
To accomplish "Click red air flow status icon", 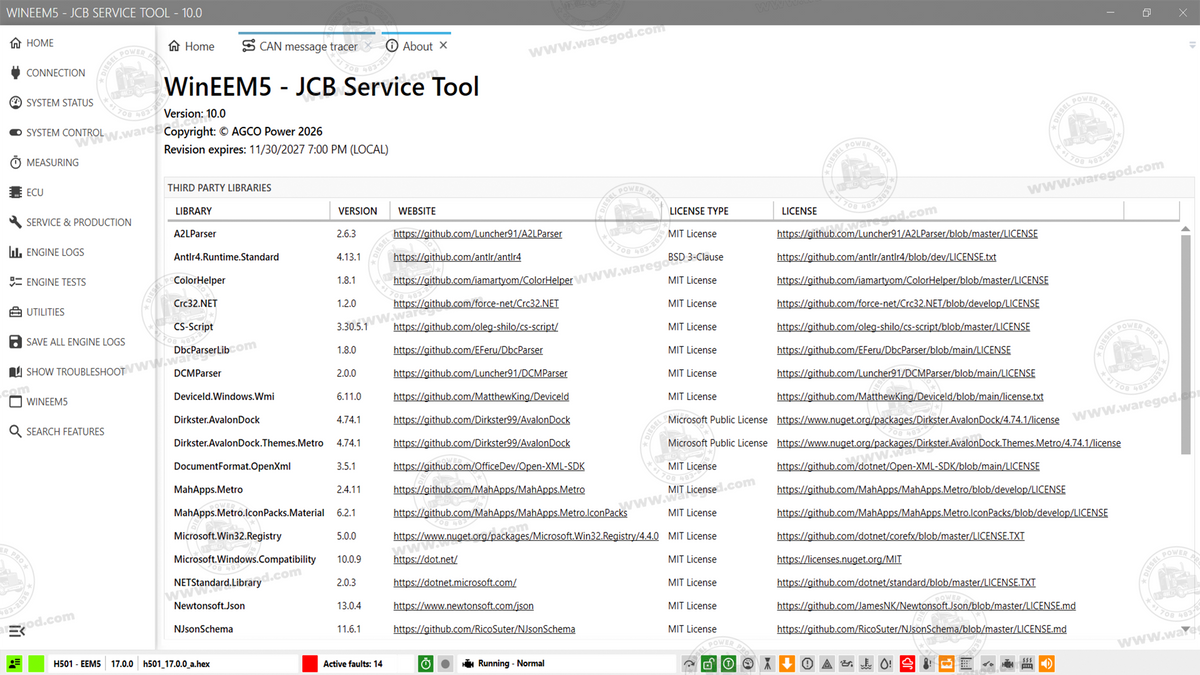I will pos(907,663).
